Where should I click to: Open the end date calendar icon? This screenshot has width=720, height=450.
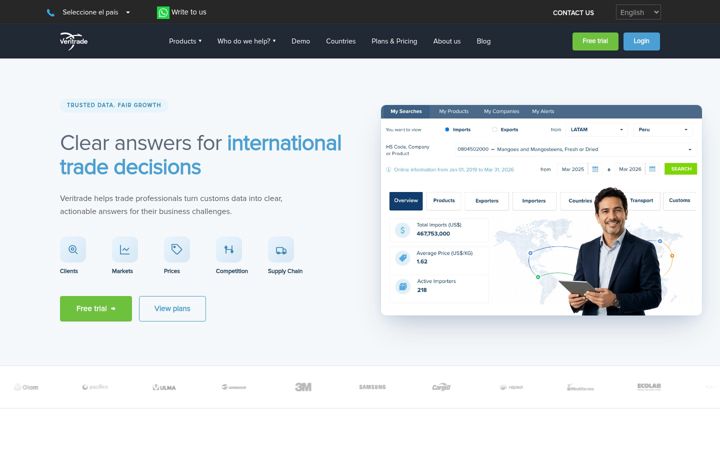pos(652,169)
